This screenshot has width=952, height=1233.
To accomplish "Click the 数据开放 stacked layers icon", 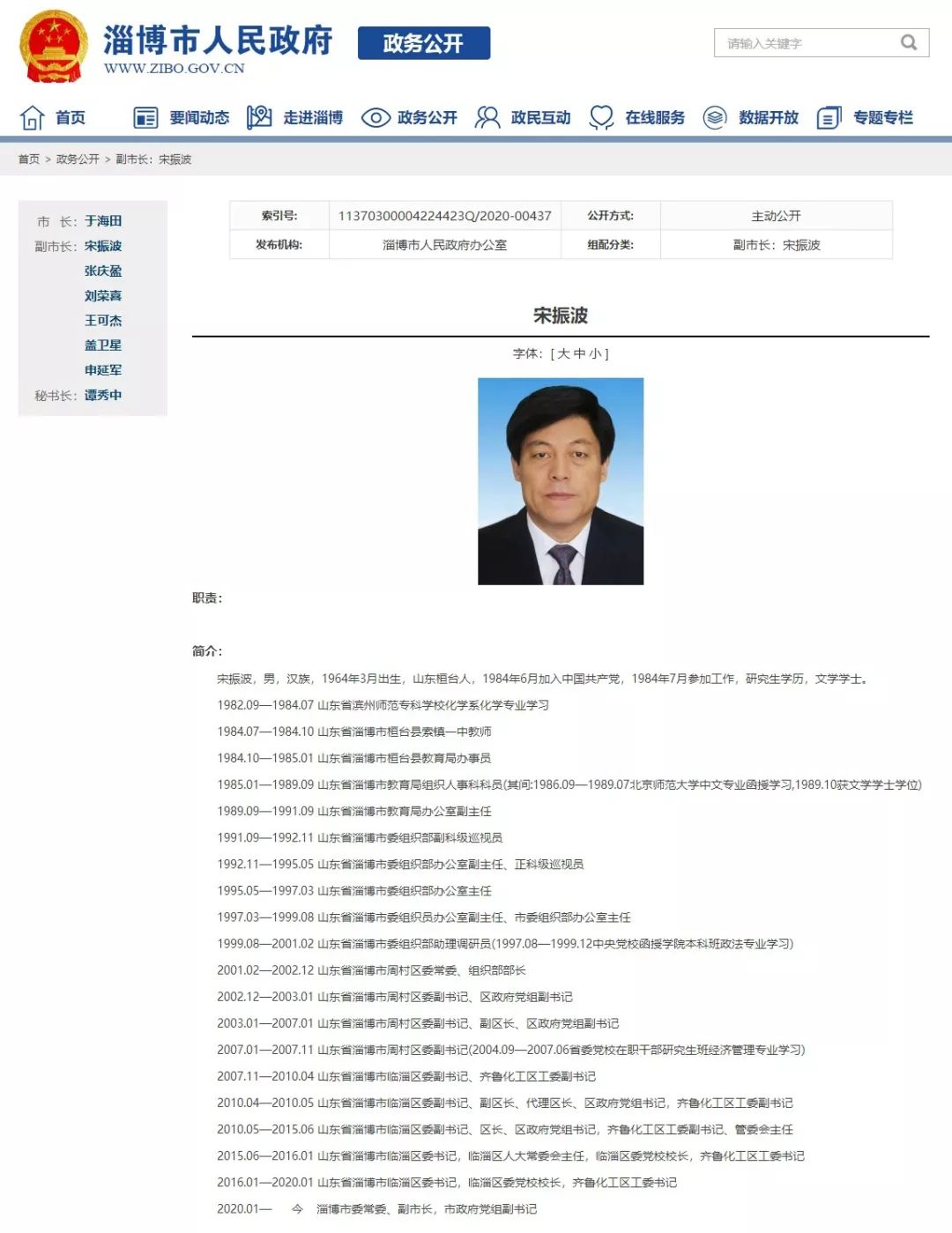I will 714,115.
